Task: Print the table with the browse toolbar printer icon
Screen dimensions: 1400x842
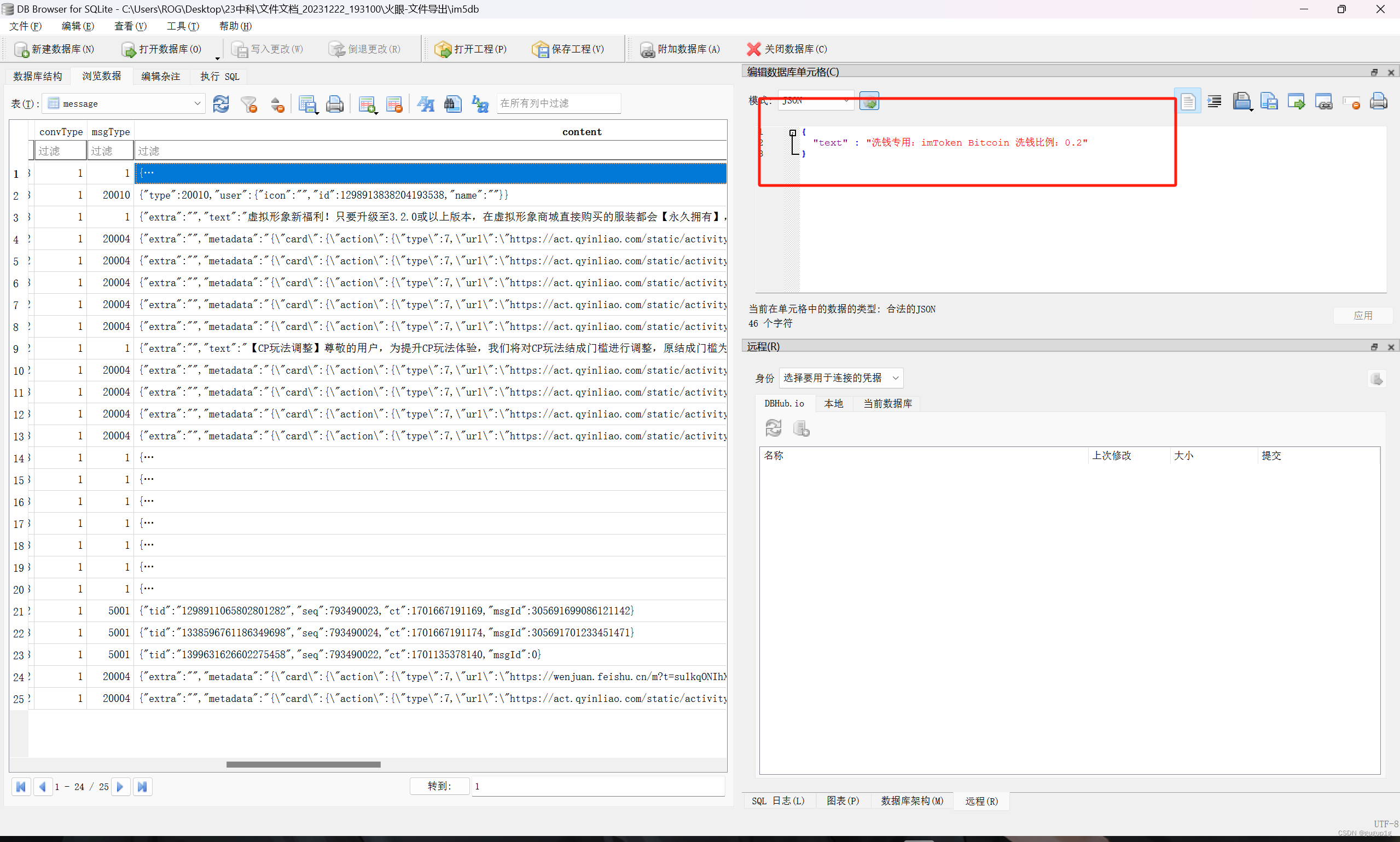Action: 335,104
